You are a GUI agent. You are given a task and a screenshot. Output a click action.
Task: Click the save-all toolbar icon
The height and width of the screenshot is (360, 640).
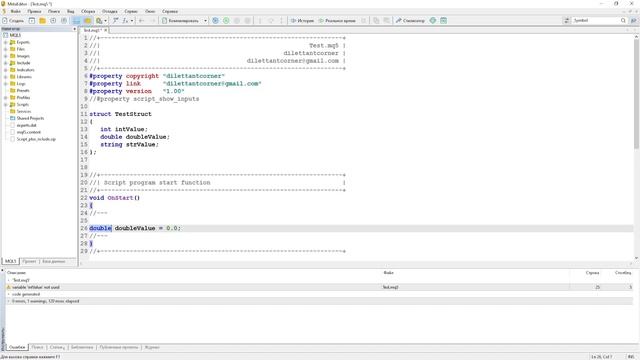click(64, 20)
